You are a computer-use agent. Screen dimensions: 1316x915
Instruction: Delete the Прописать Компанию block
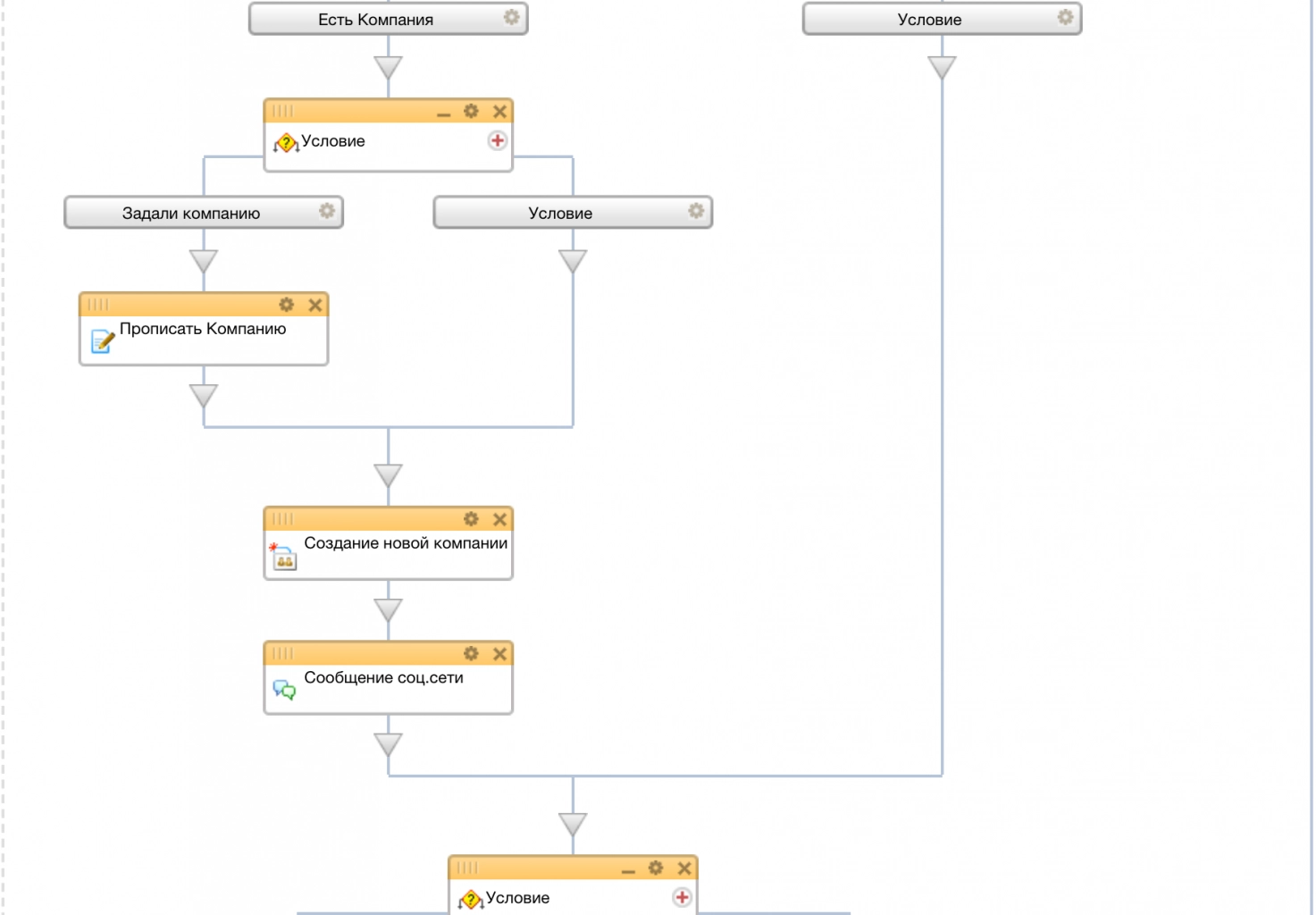coord(315,305)
